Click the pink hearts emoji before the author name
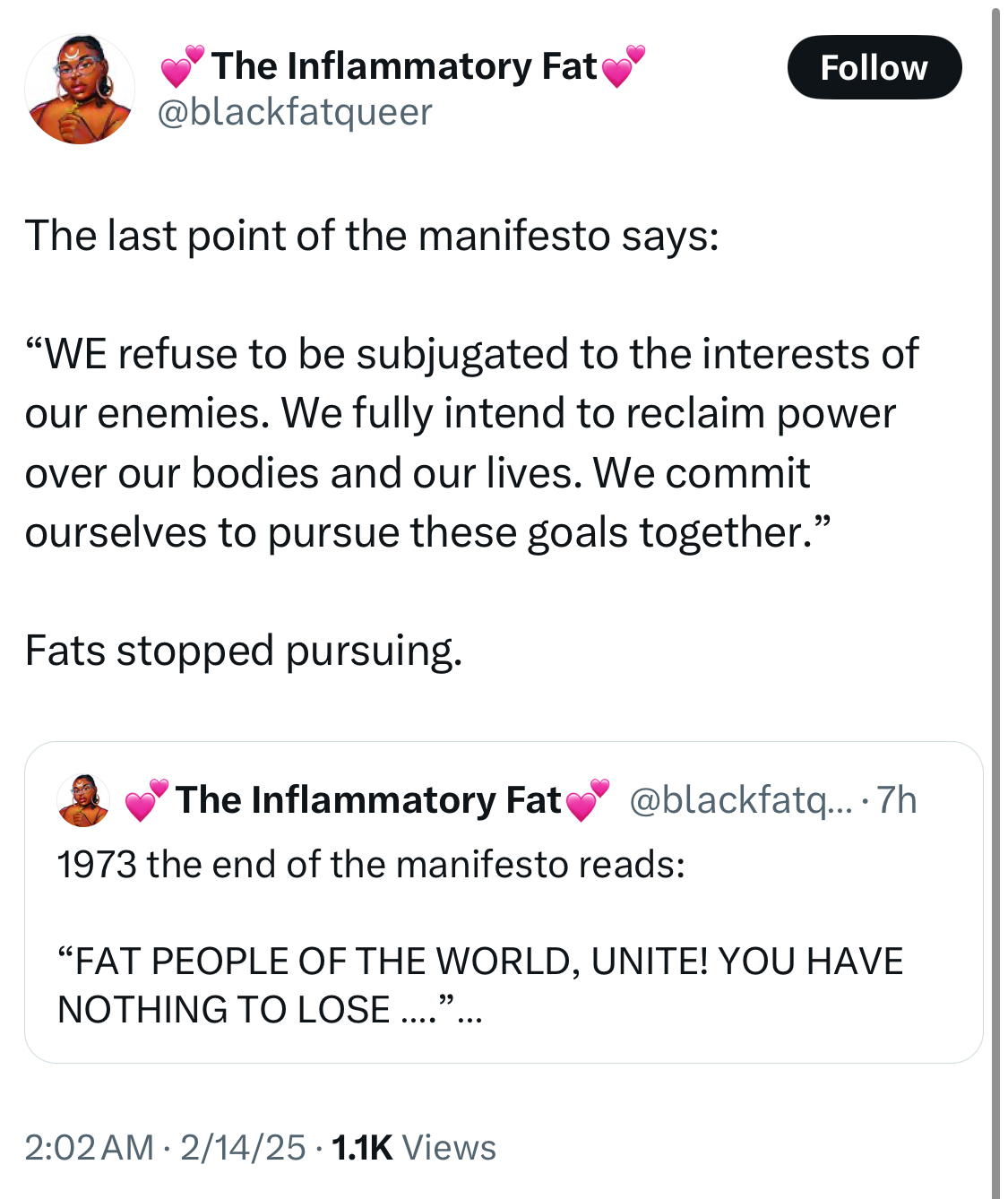Image resolution: width=1008 pixels, height=1199 pixels. coord(182,66)
